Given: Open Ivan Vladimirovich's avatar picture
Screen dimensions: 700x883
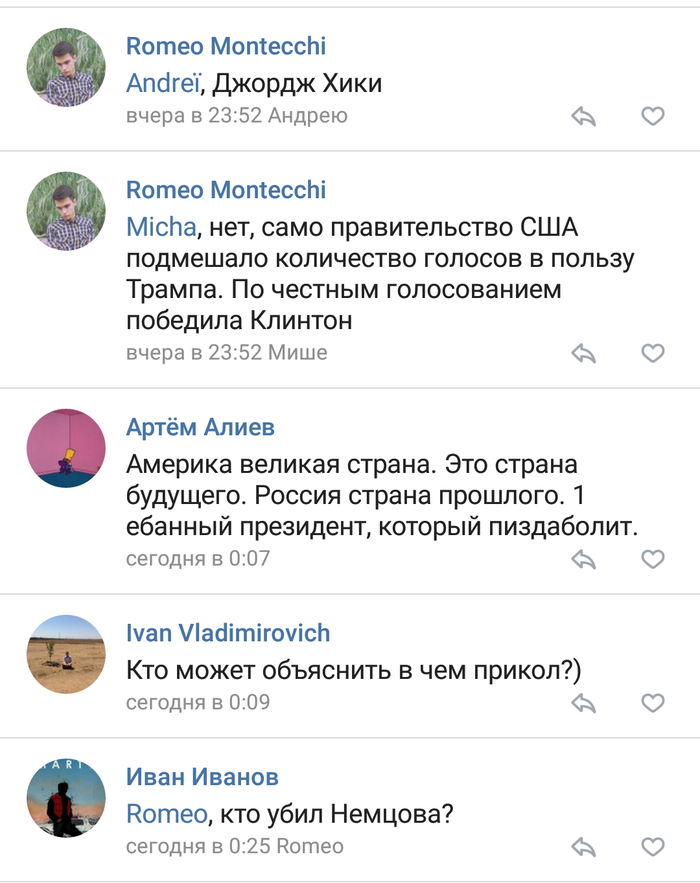Looking at the screenshot, I should 65,653.
